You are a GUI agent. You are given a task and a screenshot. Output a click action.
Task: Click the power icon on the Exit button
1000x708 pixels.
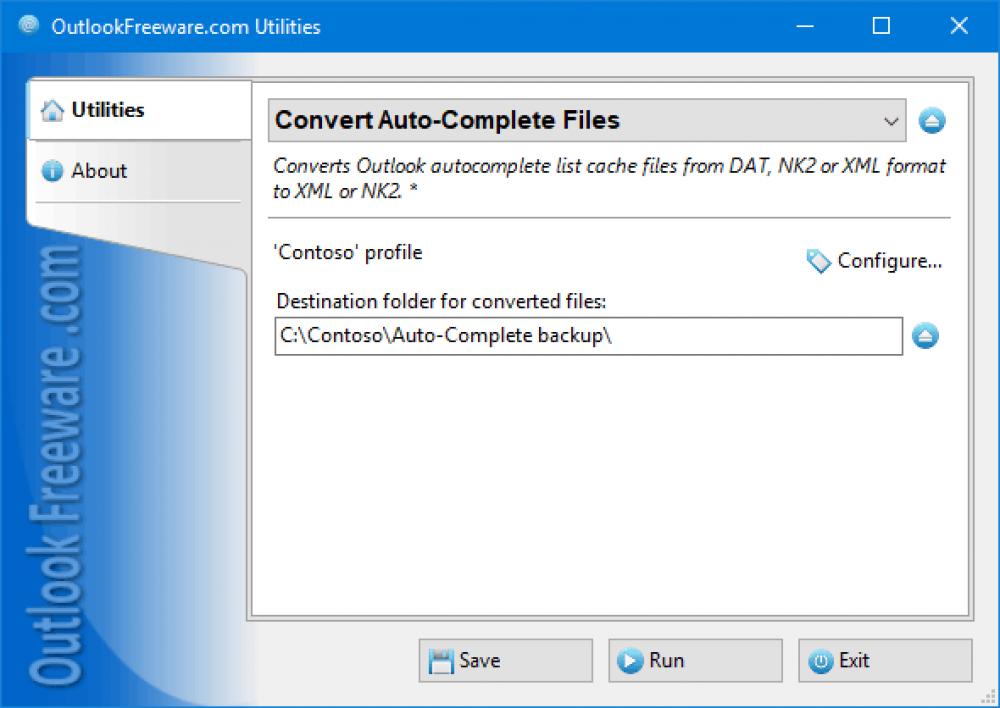tap(821, 660)
